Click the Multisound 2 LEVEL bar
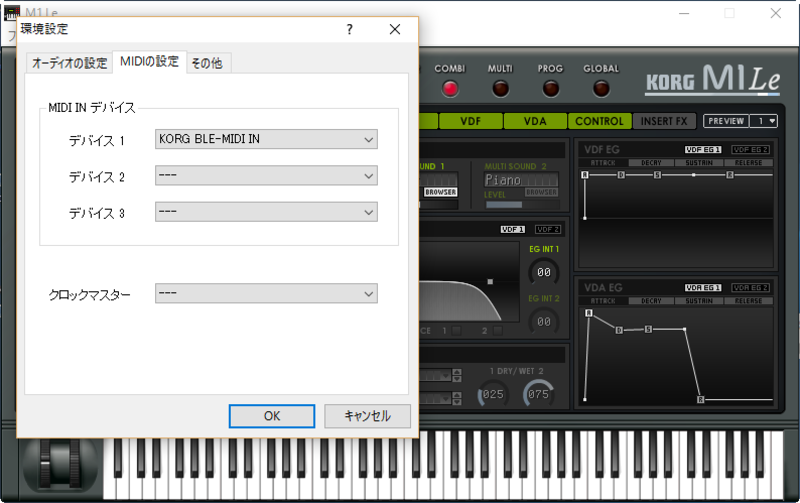 point(521,205)
